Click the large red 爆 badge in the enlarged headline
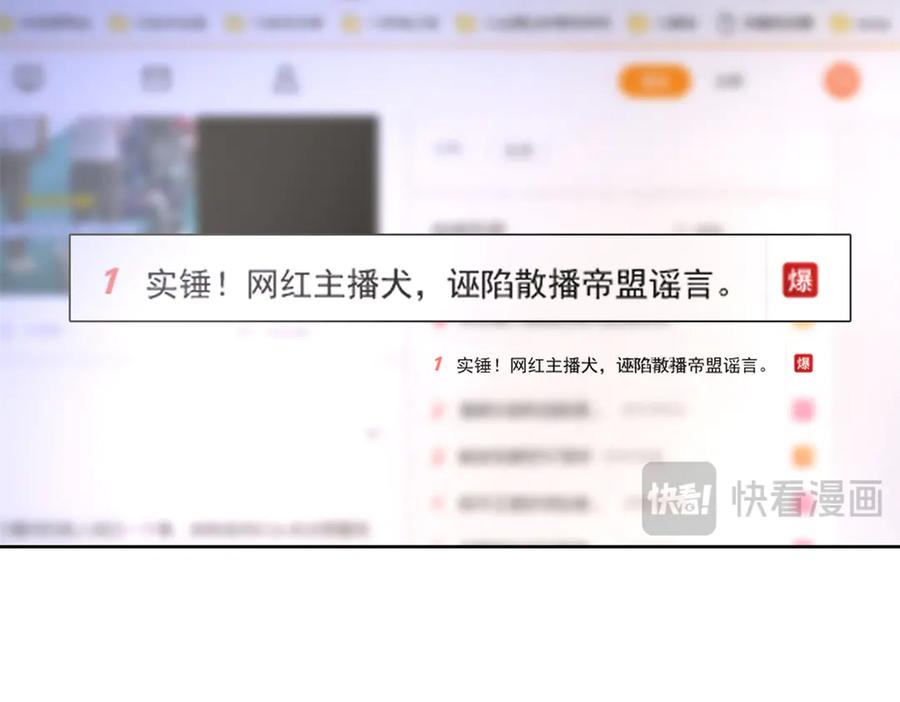Viewport: 900px width, 702px height. [799, 280]
